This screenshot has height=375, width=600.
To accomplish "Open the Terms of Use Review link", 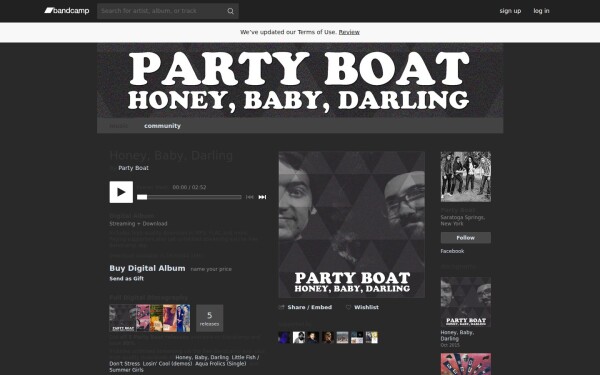I will [x=349, y=32].
